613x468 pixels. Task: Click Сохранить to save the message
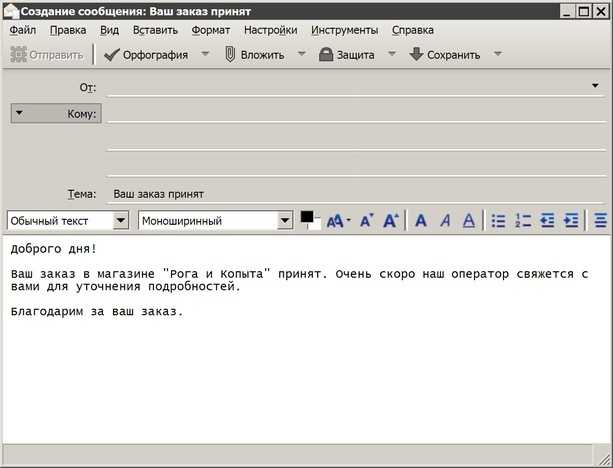(x=445, y=55)
